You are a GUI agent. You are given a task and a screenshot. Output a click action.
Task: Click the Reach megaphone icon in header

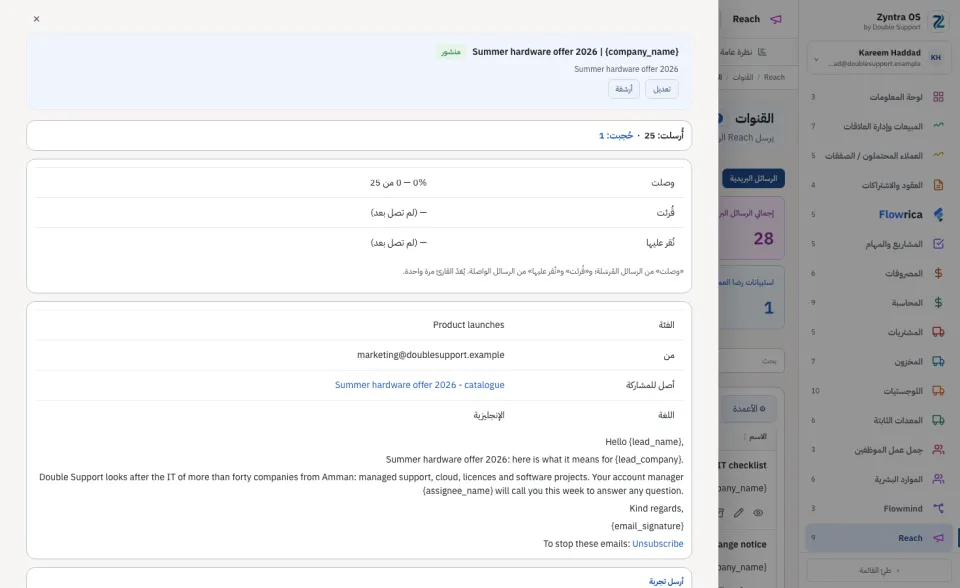(x=776, y=19)
